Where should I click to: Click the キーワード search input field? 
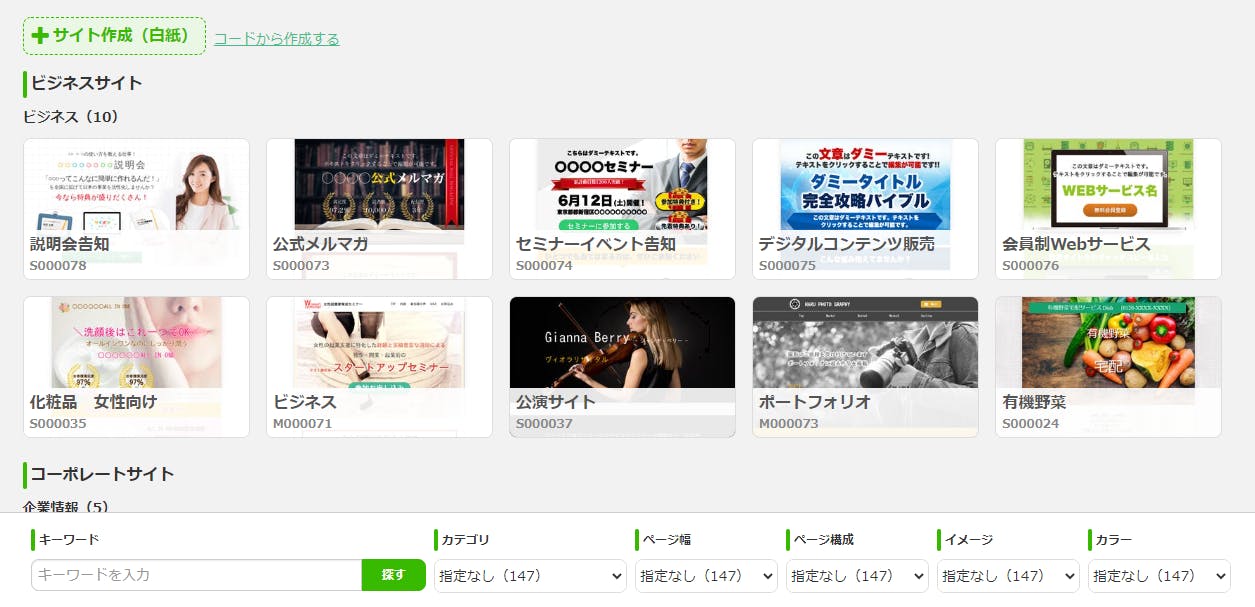coord(196,575)
